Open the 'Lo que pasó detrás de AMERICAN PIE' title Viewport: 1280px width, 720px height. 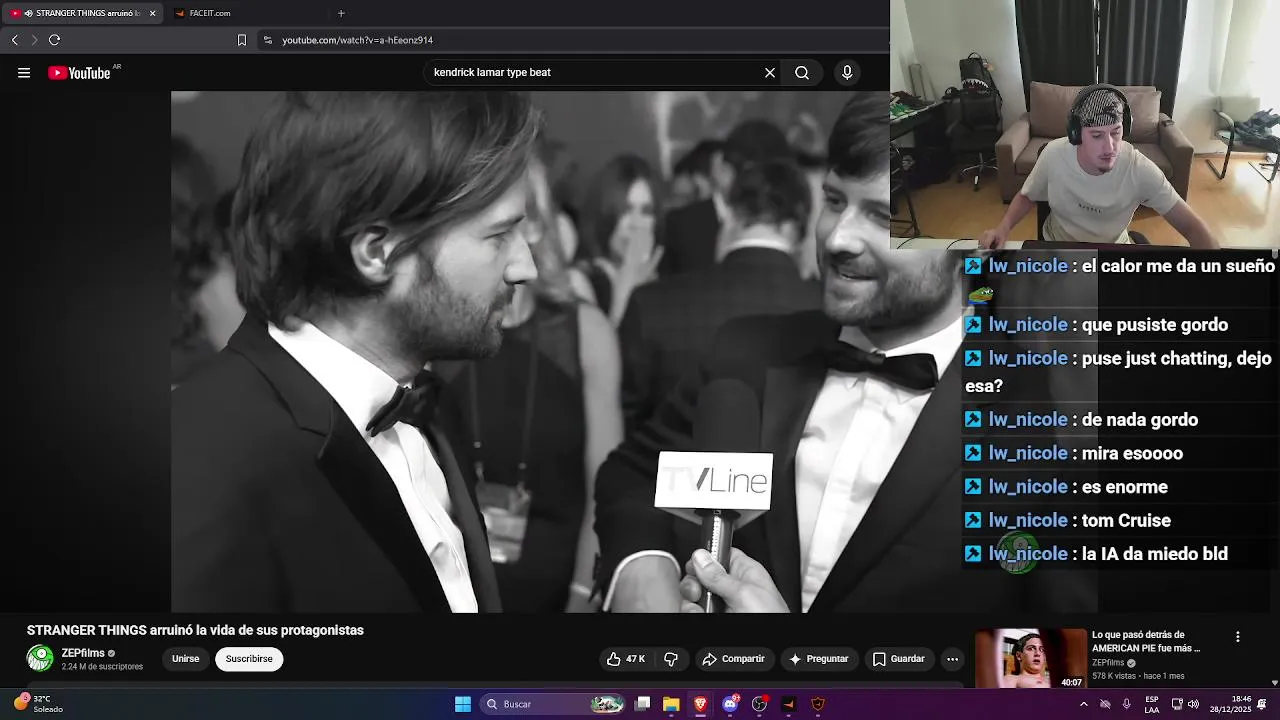(x=1146, y=641)
